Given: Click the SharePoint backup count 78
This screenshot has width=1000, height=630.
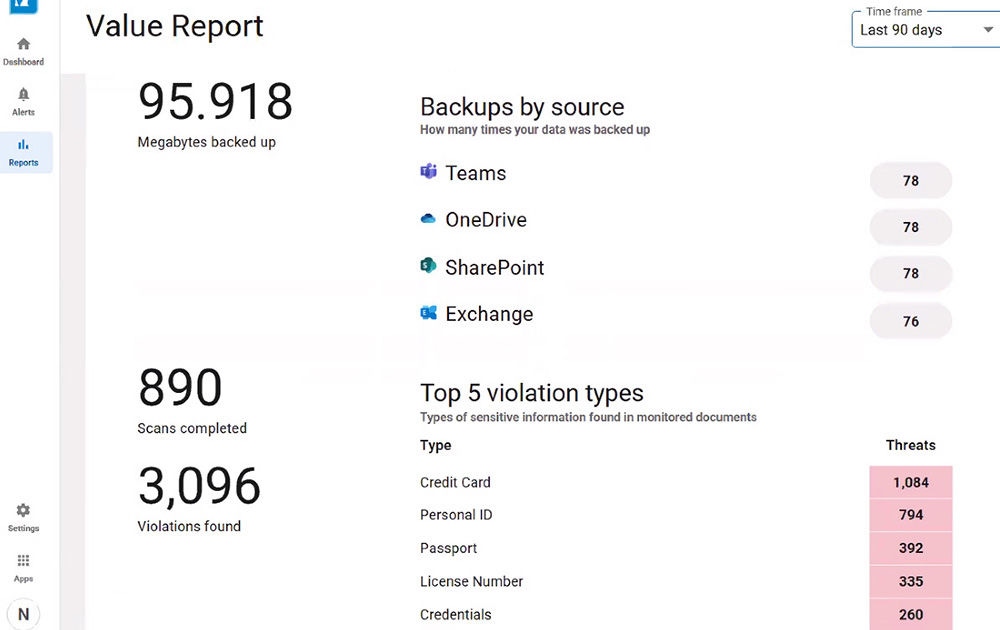Looking at the screenshot, I should 911,274.
